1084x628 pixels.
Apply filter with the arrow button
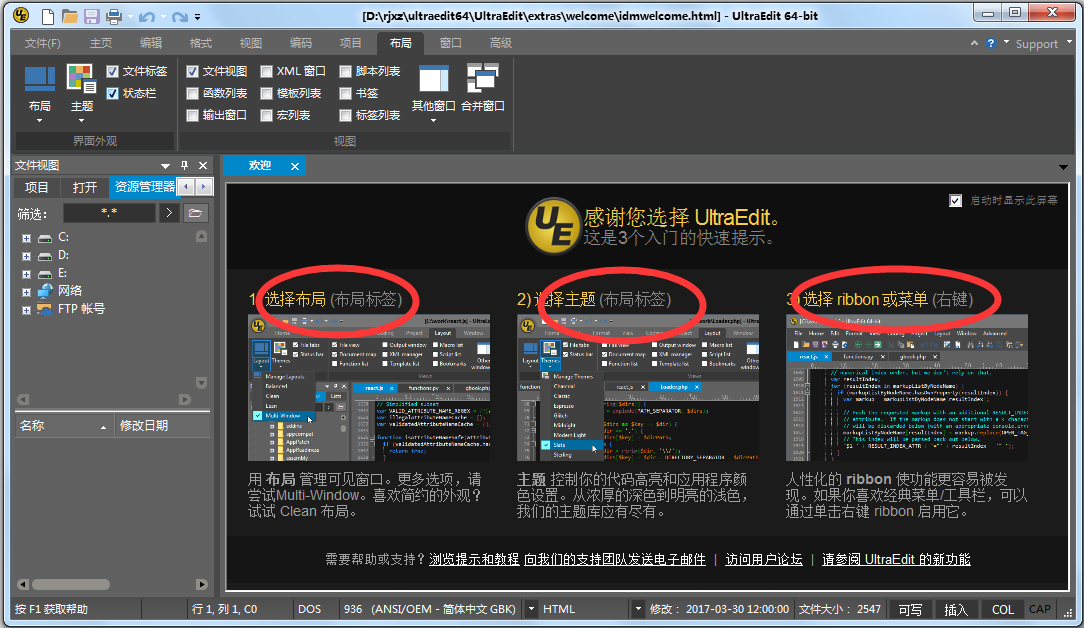pos(169,213)
